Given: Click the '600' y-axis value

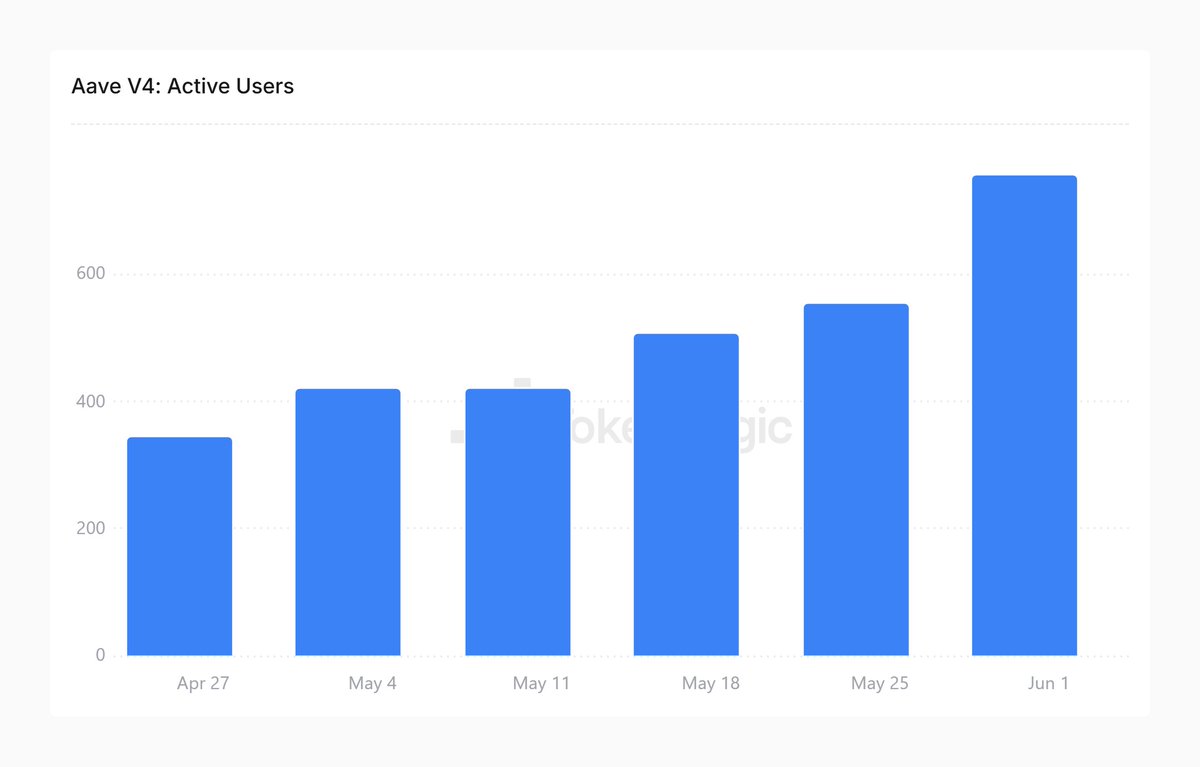Looking at the screenshot, I should [x=91, y=274].
